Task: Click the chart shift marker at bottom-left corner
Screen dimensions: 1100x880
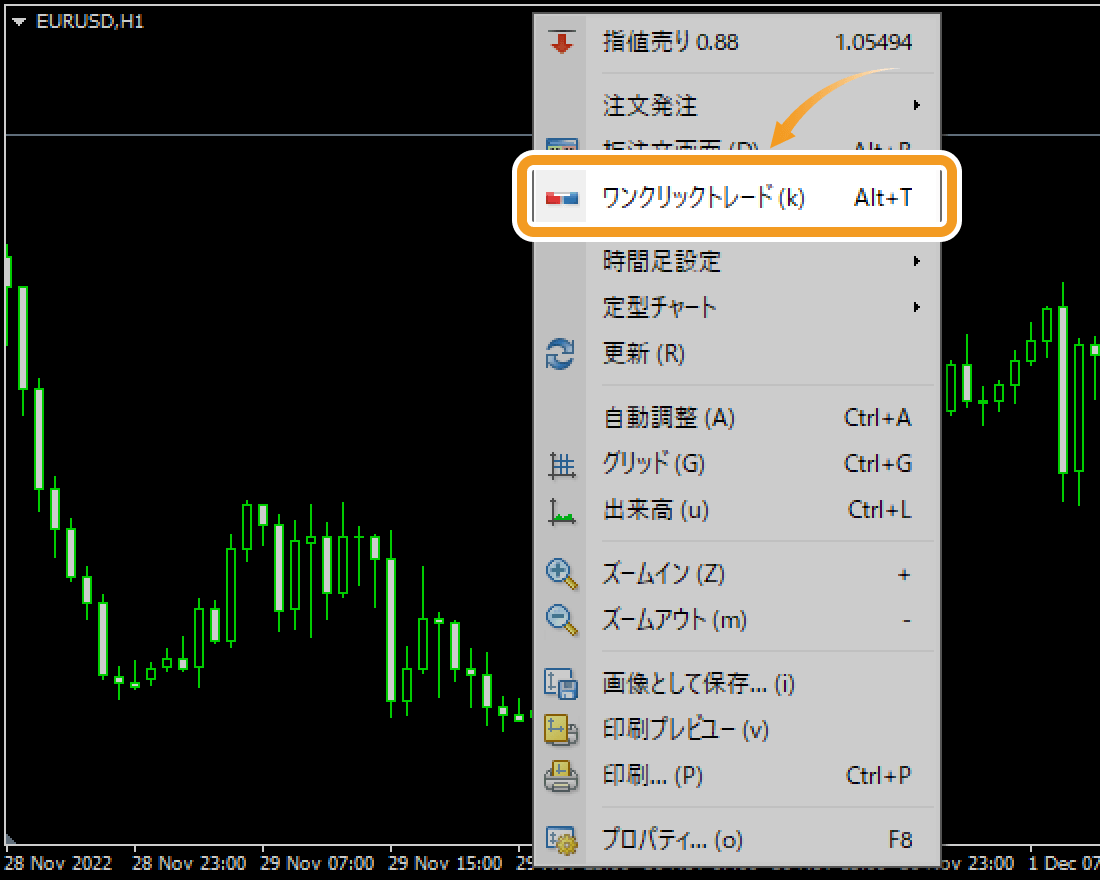Action: (x=10, y=839)
